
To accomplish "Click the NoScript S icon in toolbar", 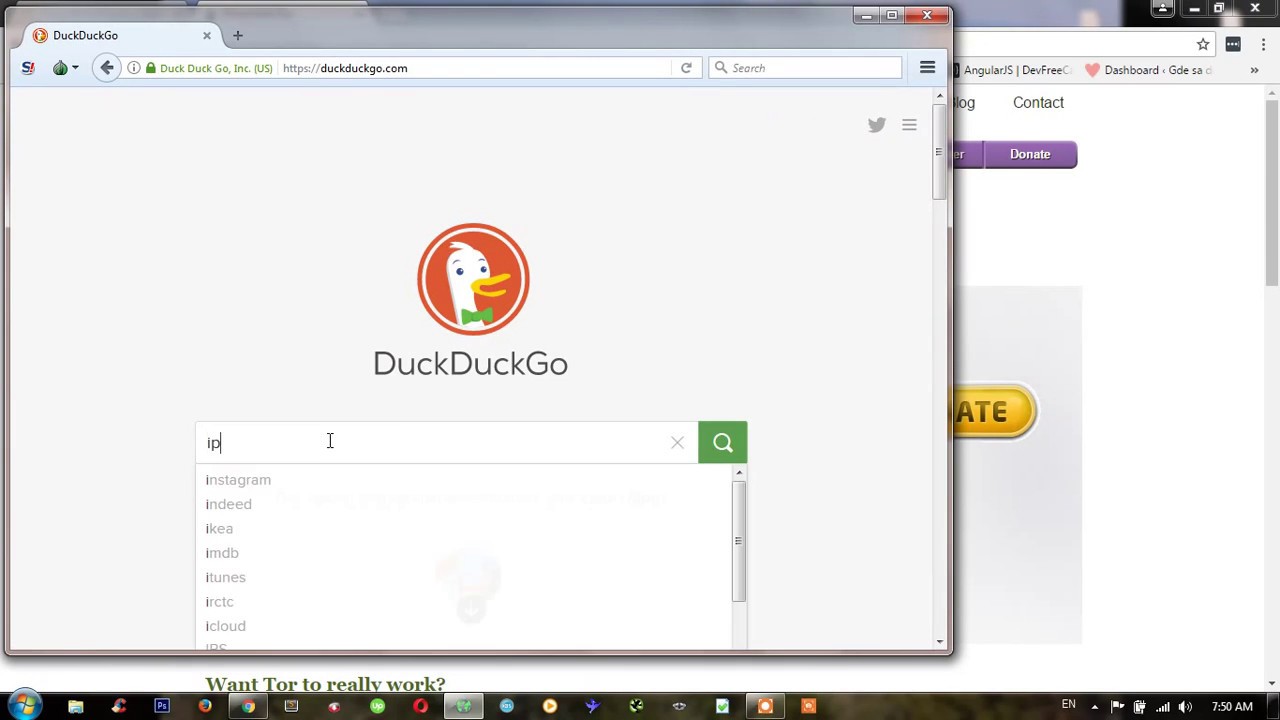I will [x=28, y=68].
